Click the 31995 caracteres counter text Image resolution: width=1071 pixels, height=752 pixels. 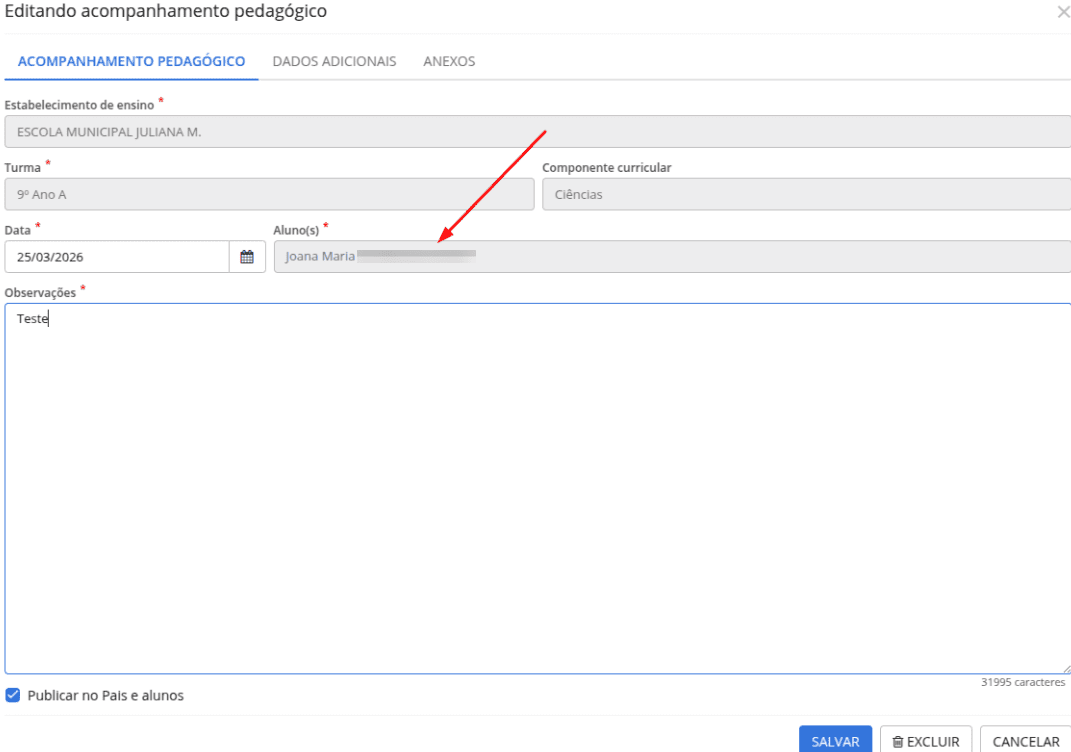tap(1023, 682)
